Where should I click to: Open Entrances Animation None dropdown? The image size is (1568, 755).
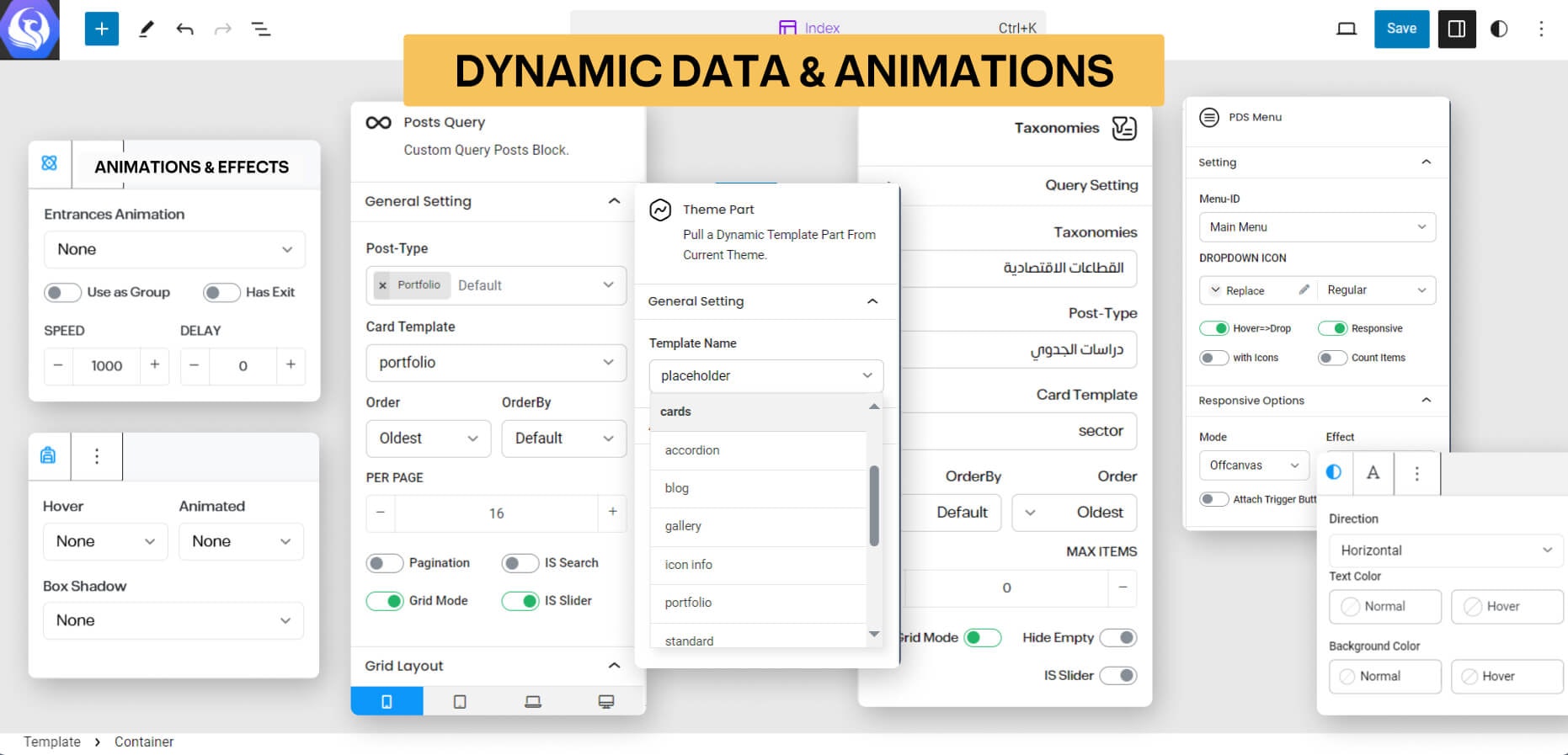pyautogui.click(x=174, y=250)
